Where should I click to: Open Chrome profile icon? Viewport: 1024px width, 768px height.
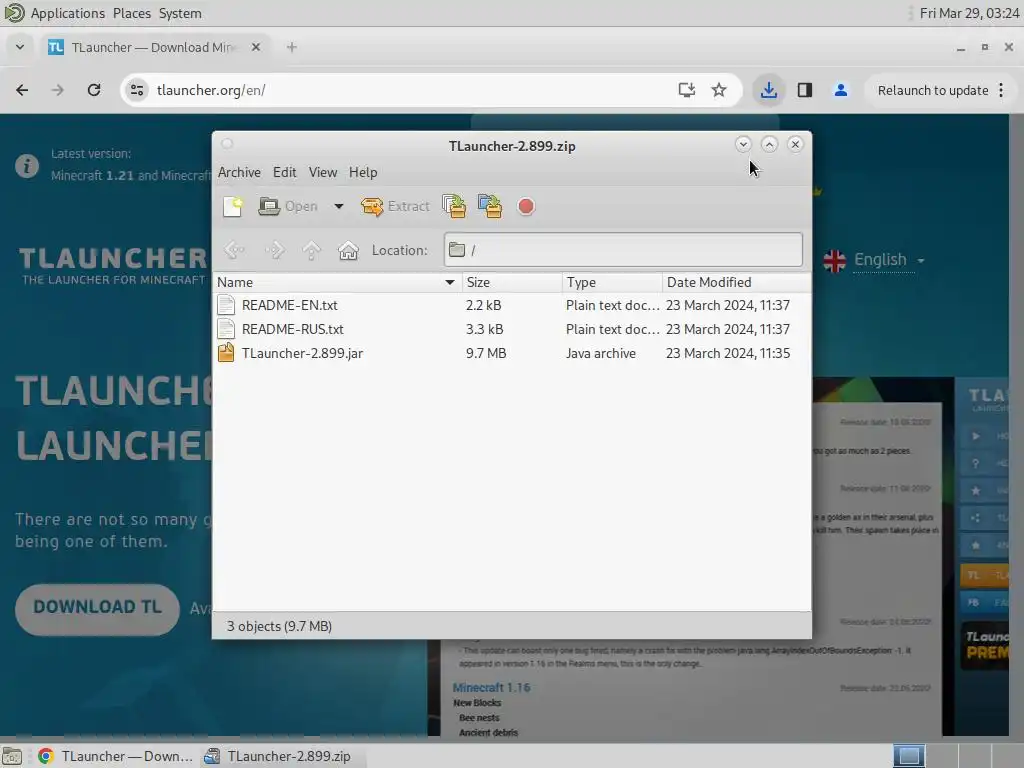coord(840,90)
